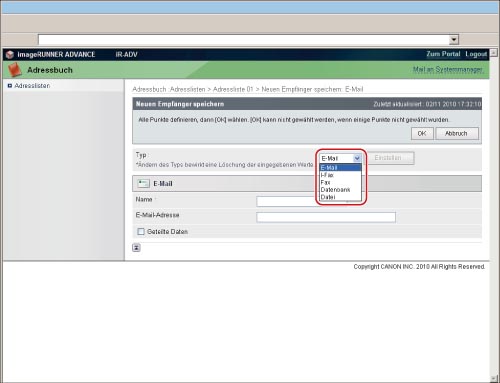Select Datei in the Typ list
This screenshot has width=500, height=383.
click(x=340, y=197)
